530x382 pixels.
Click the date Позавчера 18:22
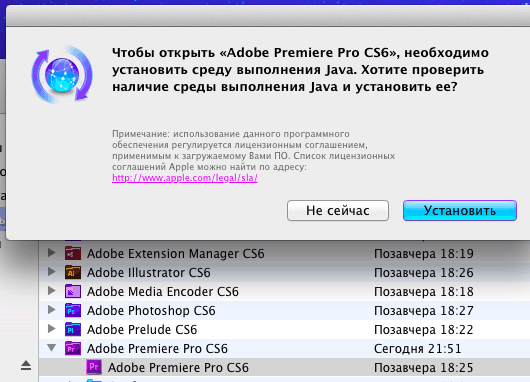tap(424, 330)
